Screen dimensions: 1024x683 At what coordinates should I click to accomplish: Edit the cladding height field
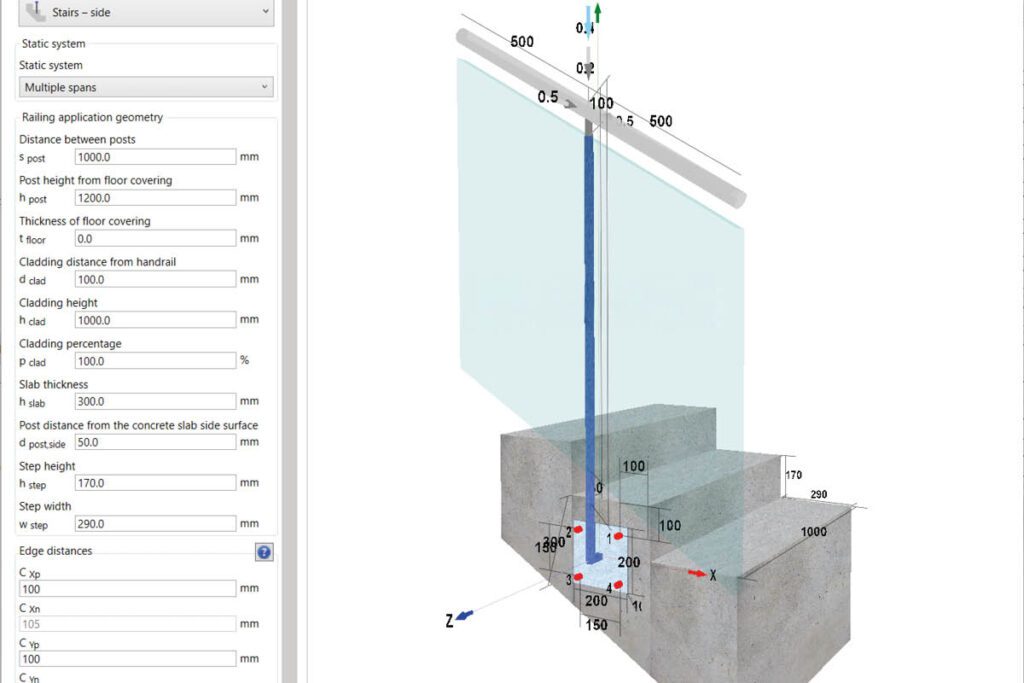tap(155, 320)
